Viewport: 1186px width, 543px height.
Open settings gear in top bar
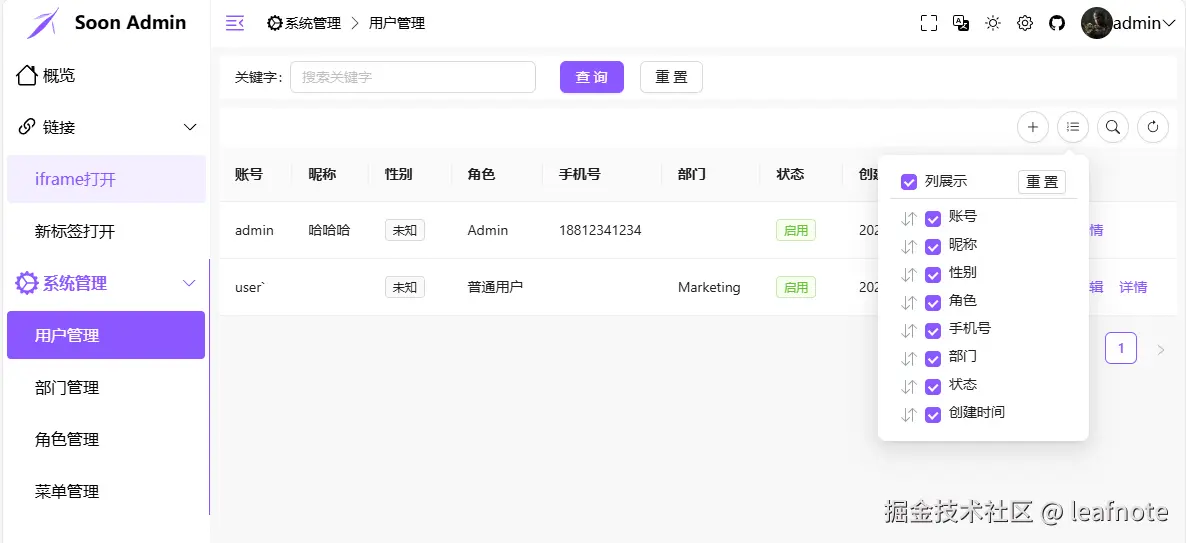pos(1025,23)
